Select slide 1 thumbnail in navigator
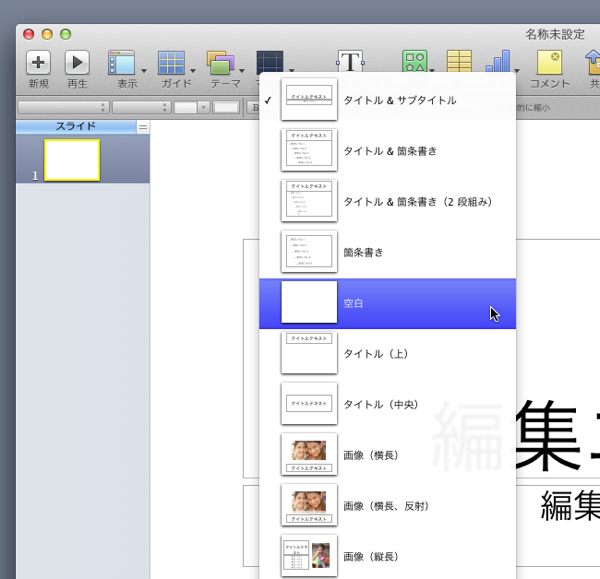 point(72,160)
